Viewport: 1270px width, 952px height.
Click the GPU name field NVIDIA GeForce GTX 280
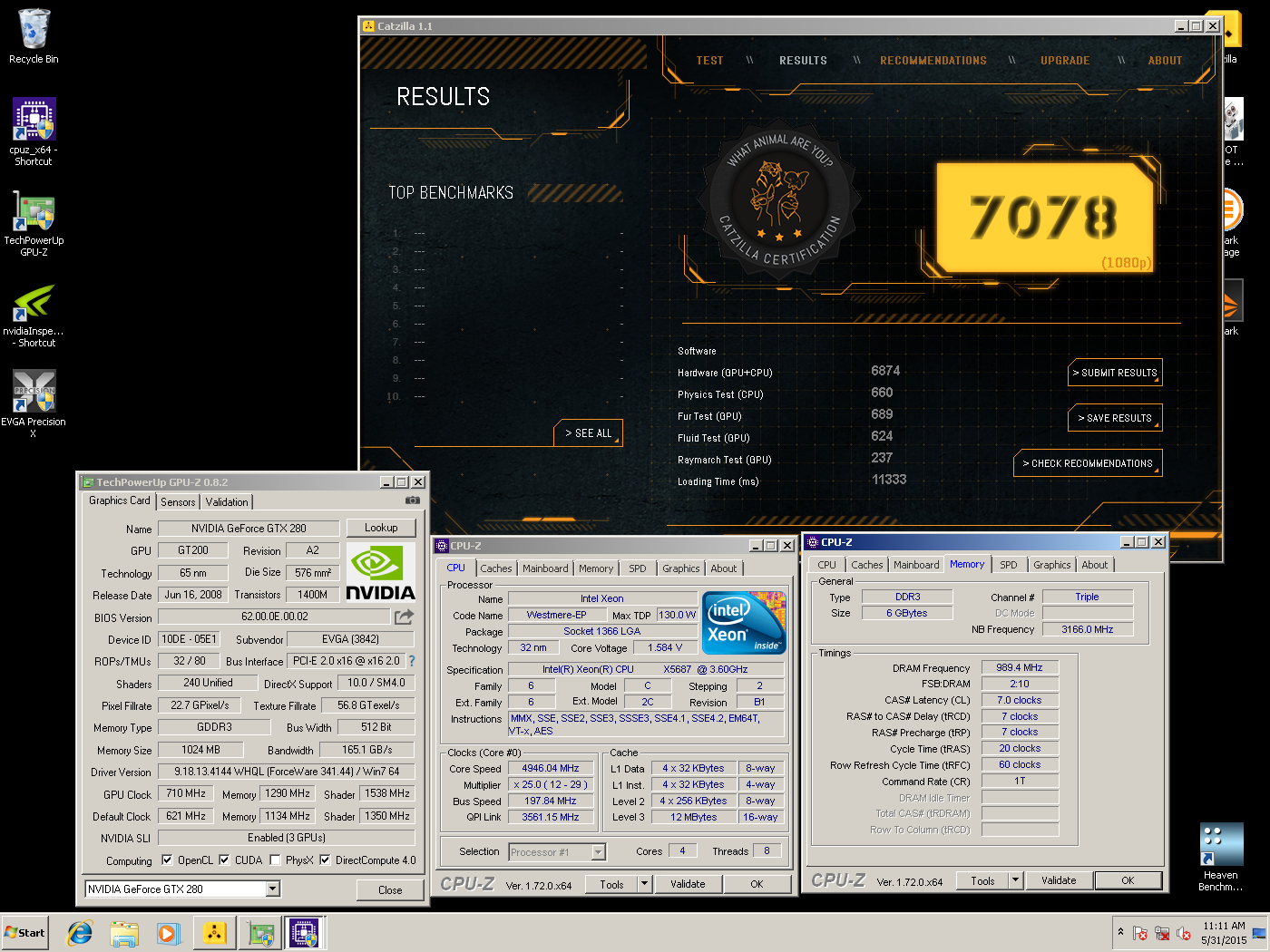point(249,529)
